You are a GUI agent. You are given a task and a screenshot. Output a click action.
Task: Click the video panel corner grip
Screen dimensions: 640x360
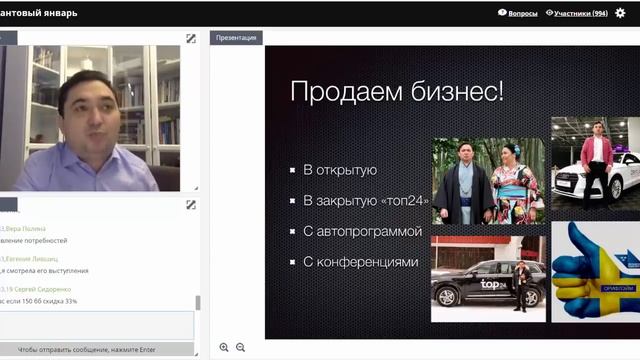[196, 188]
